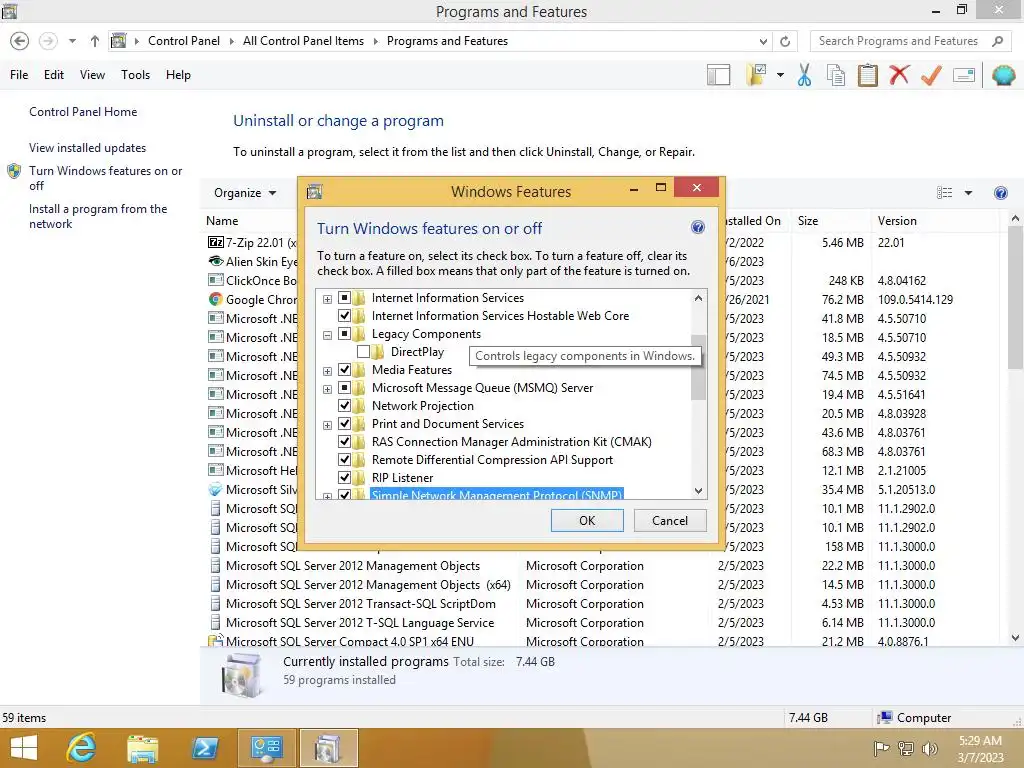Open the Organize dropdown
This screenshot has width=1024, height=768.
click(x=245, y=193)
